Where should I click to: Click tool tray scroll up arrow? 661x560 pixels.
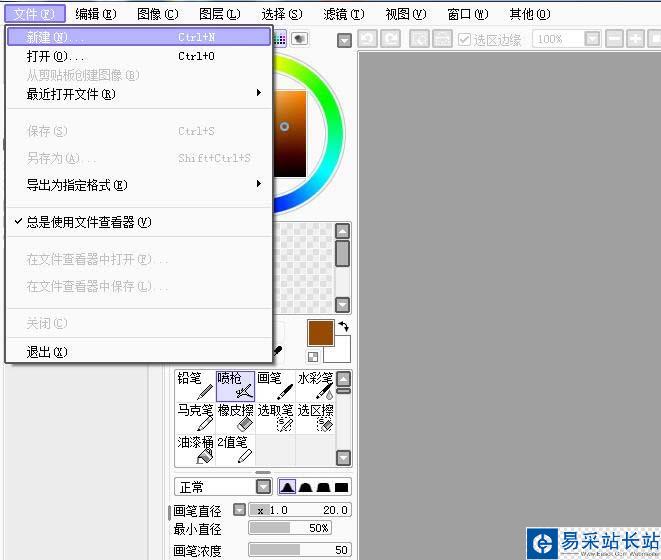[344, 379]
